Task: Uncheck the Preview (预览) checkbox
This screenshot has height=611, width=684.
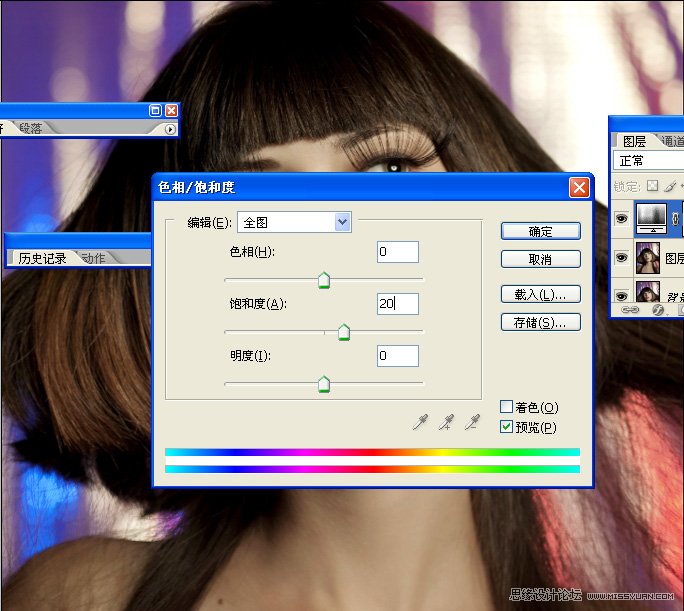Action: tap(506, 427)
